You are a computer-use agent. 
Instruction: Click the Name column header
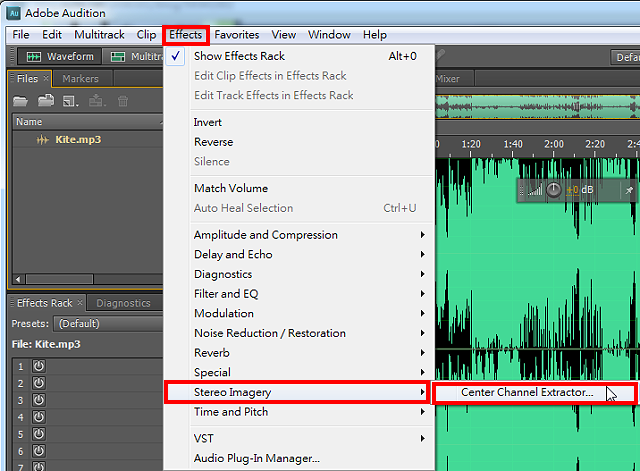tap(88, 122)
